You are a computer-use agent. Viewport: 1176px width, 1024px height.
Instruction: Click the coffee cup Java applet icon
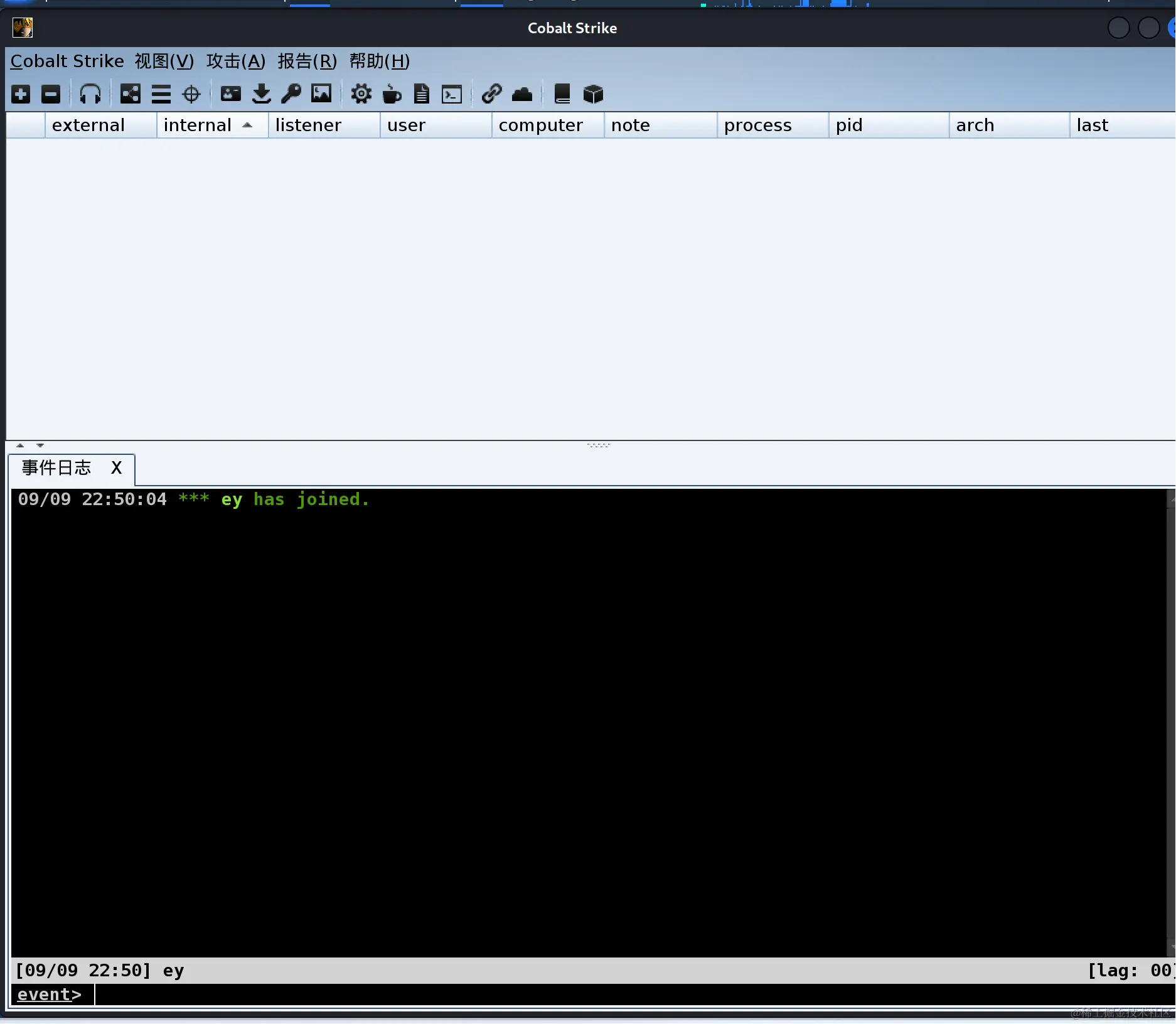click(x=392, y=94)
